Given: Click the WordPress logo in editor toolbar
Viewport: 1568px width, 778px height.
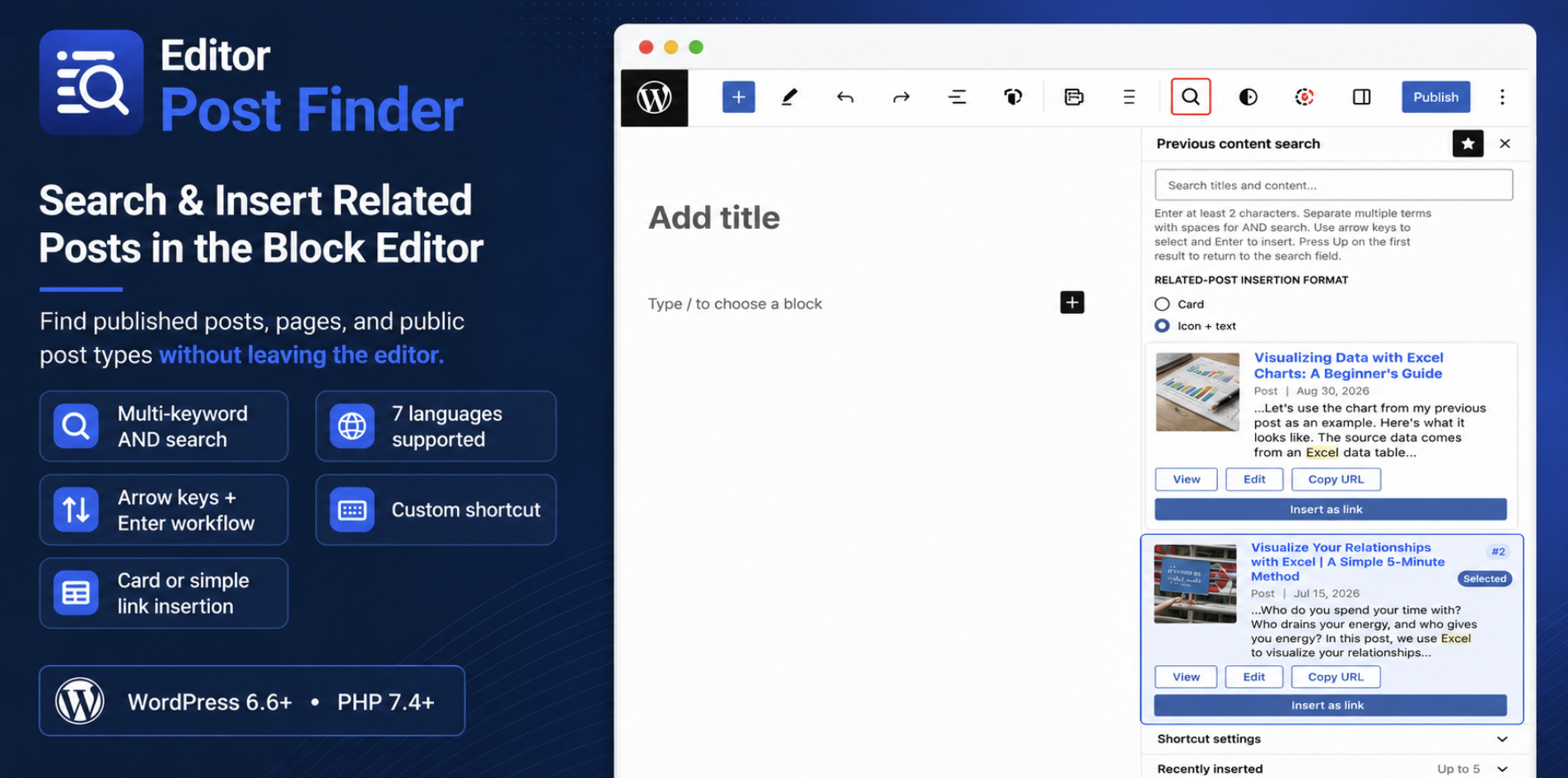Looking at the screenshot, I should click(x=654, y=97).
